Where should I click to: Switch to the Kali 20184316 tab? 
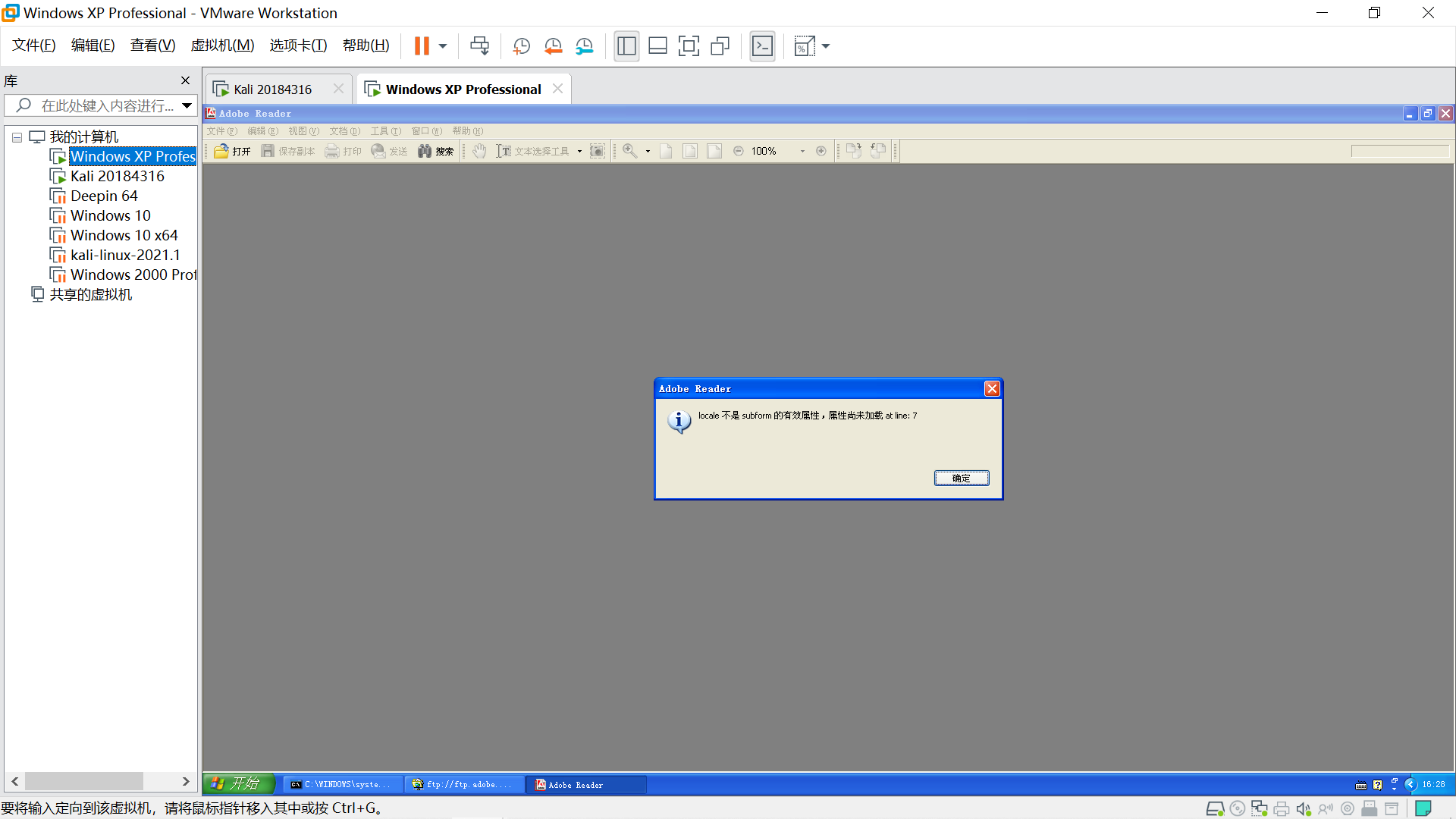[272, 89]
